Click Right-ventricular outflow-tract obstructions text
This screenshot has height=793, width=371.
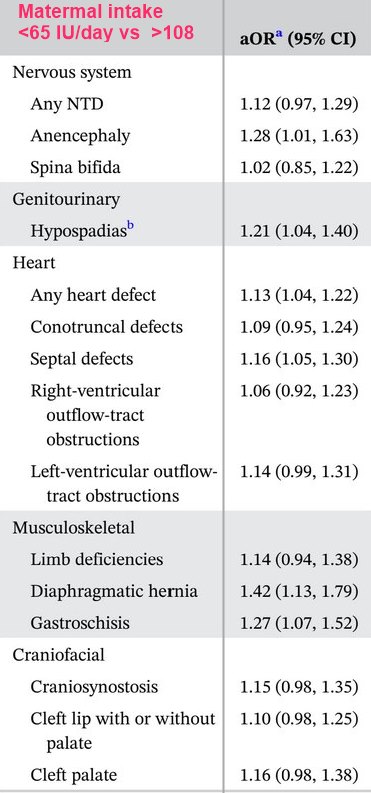pyautogui.click(x=95, y=415)
